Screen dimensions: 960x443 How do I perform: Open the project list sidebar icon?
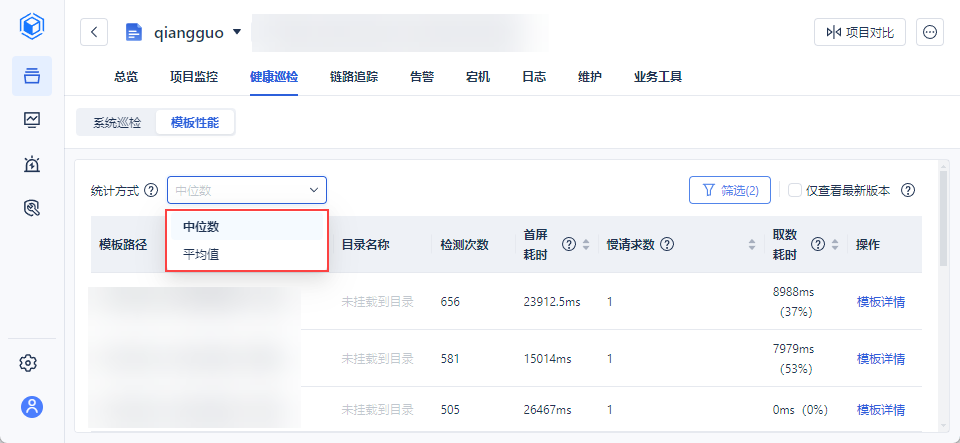tap(32, 76)
